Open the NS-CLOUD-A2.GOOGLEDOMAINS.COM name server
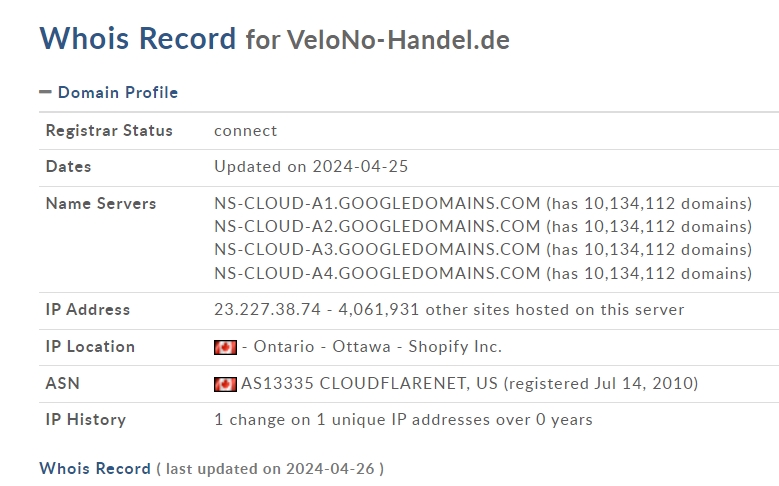The image size is (779, 486). pyautogui.click(x=377, y=227)
